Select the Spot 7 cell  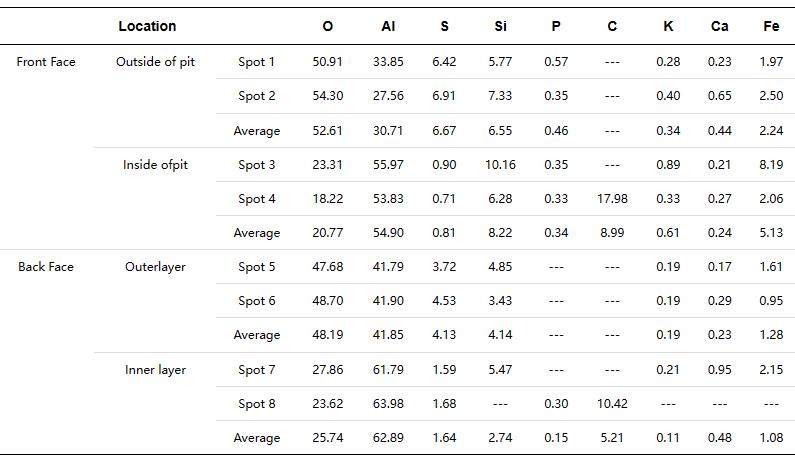click(257, 370)
